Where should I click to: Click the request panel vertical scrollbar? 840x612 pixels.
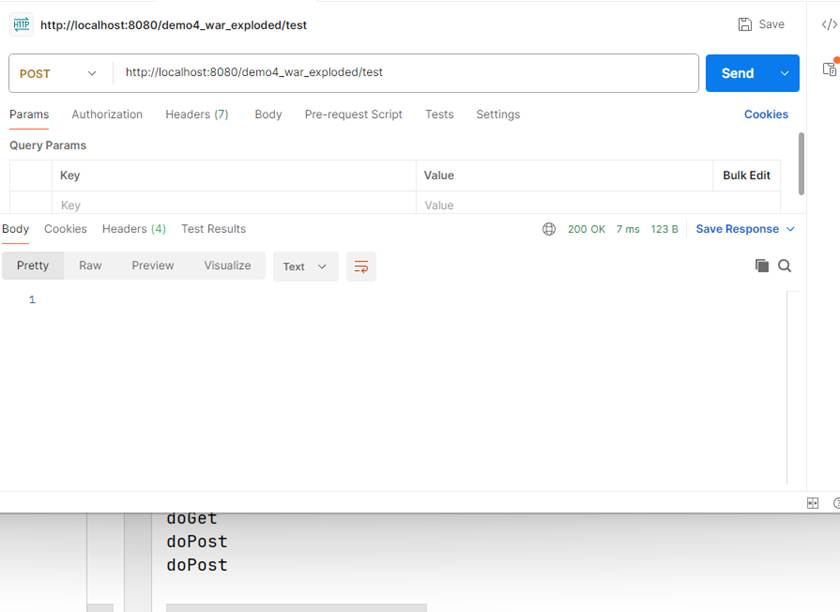[x=801, y=163]
